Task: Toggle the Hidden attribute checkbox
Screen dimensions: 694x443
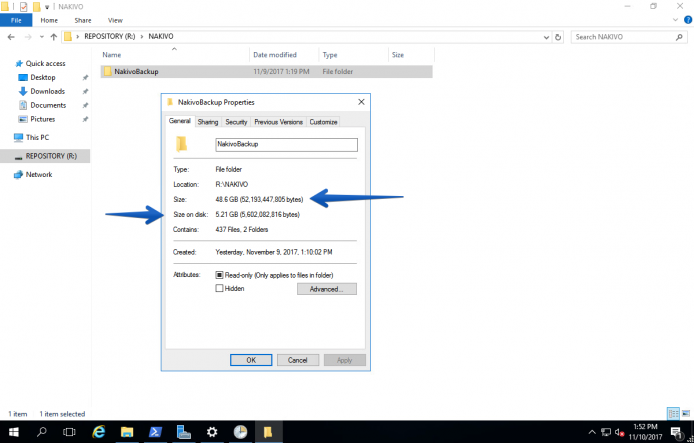Action: 219,289
